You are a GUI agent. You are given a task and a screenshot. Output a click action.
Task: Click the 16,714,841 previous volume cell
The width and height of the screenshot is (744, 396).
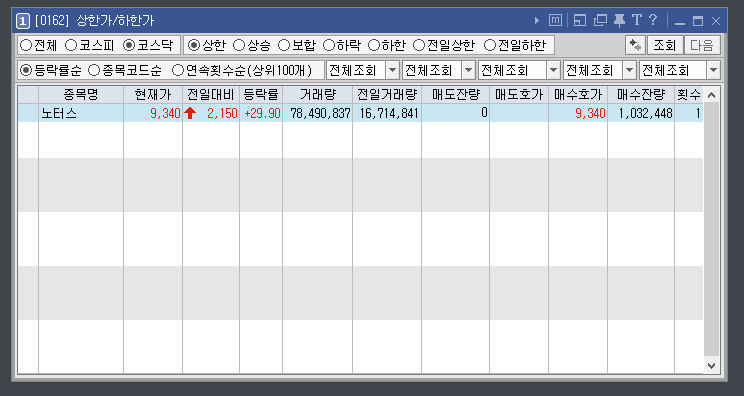[387, 113]
